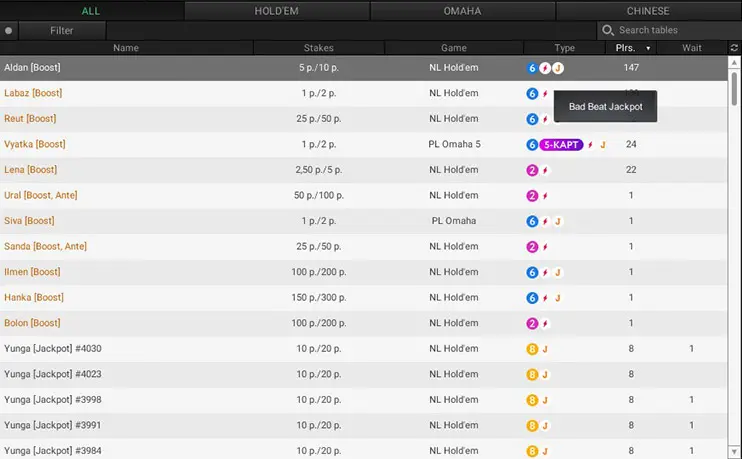Click the Jackpot J icon on Siva row
Image resolution: width=742 pixels, height=459 pixels.
[558, 222]
